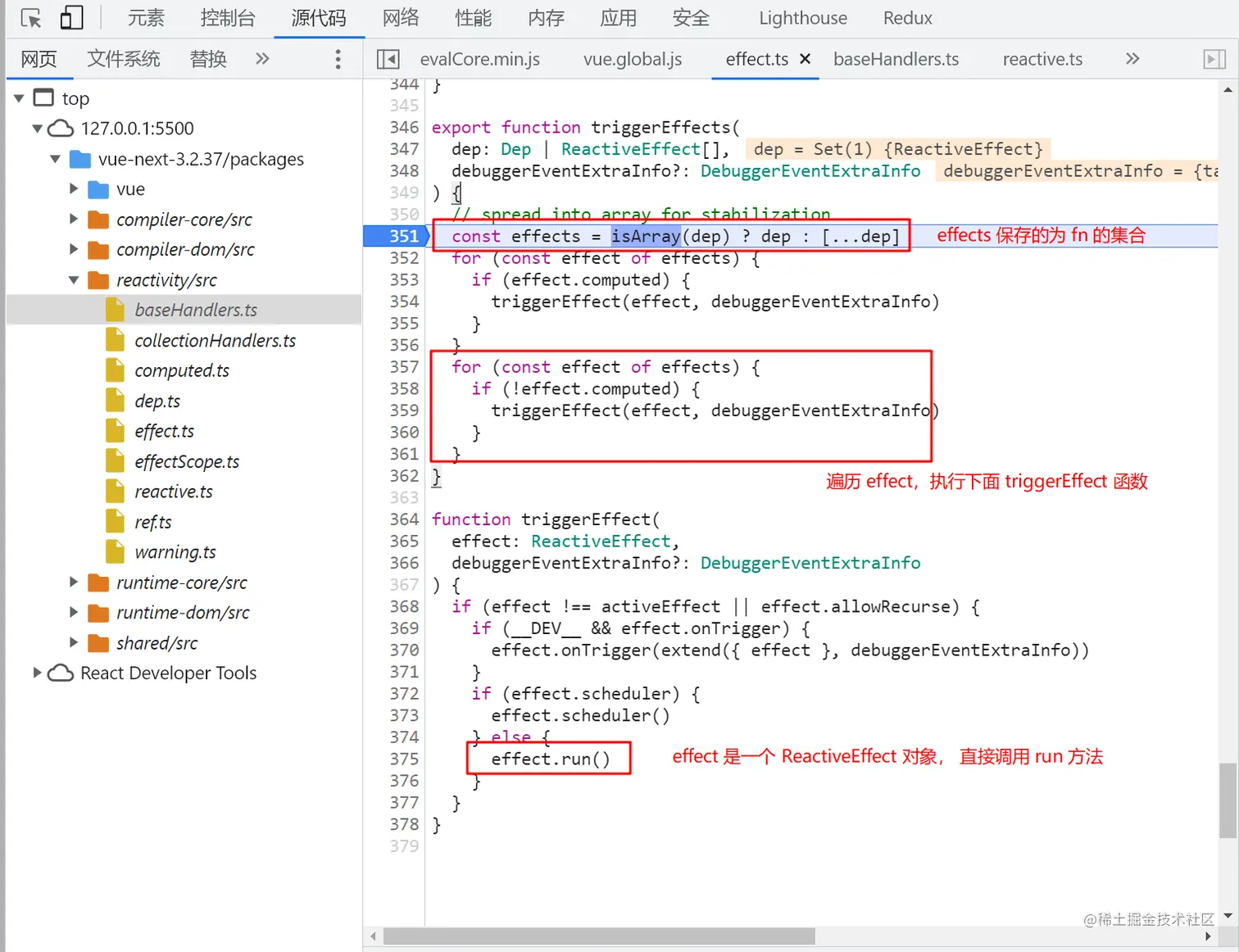The image size is (1239, 952).
Task: Click the code editor's vertical scrollbar thumb
Action: [1228, 800]
